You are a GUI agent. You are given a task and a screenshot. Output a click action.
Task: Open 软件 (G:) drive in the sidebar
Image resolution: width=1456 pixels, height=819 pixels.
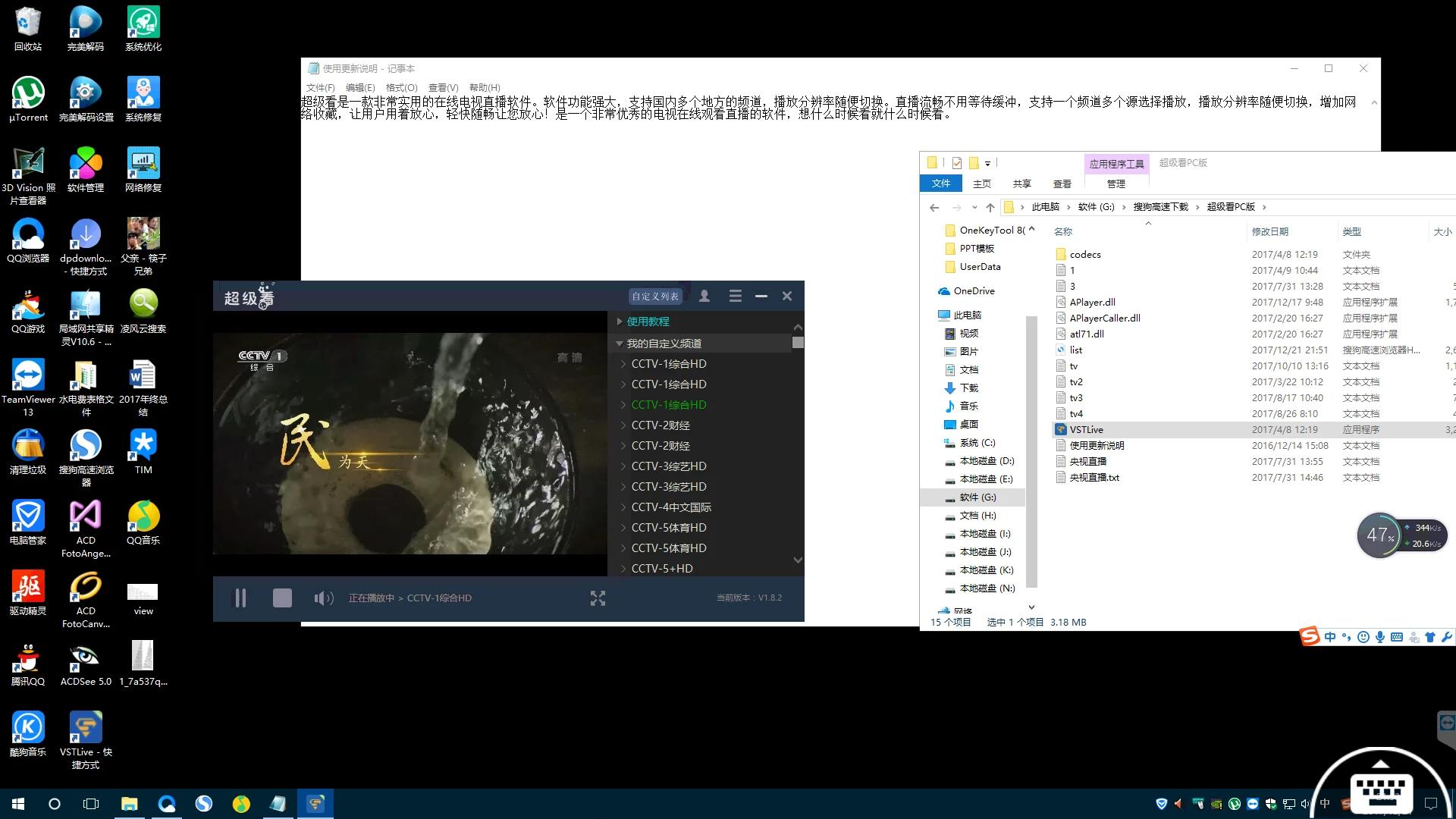point(977,497)
